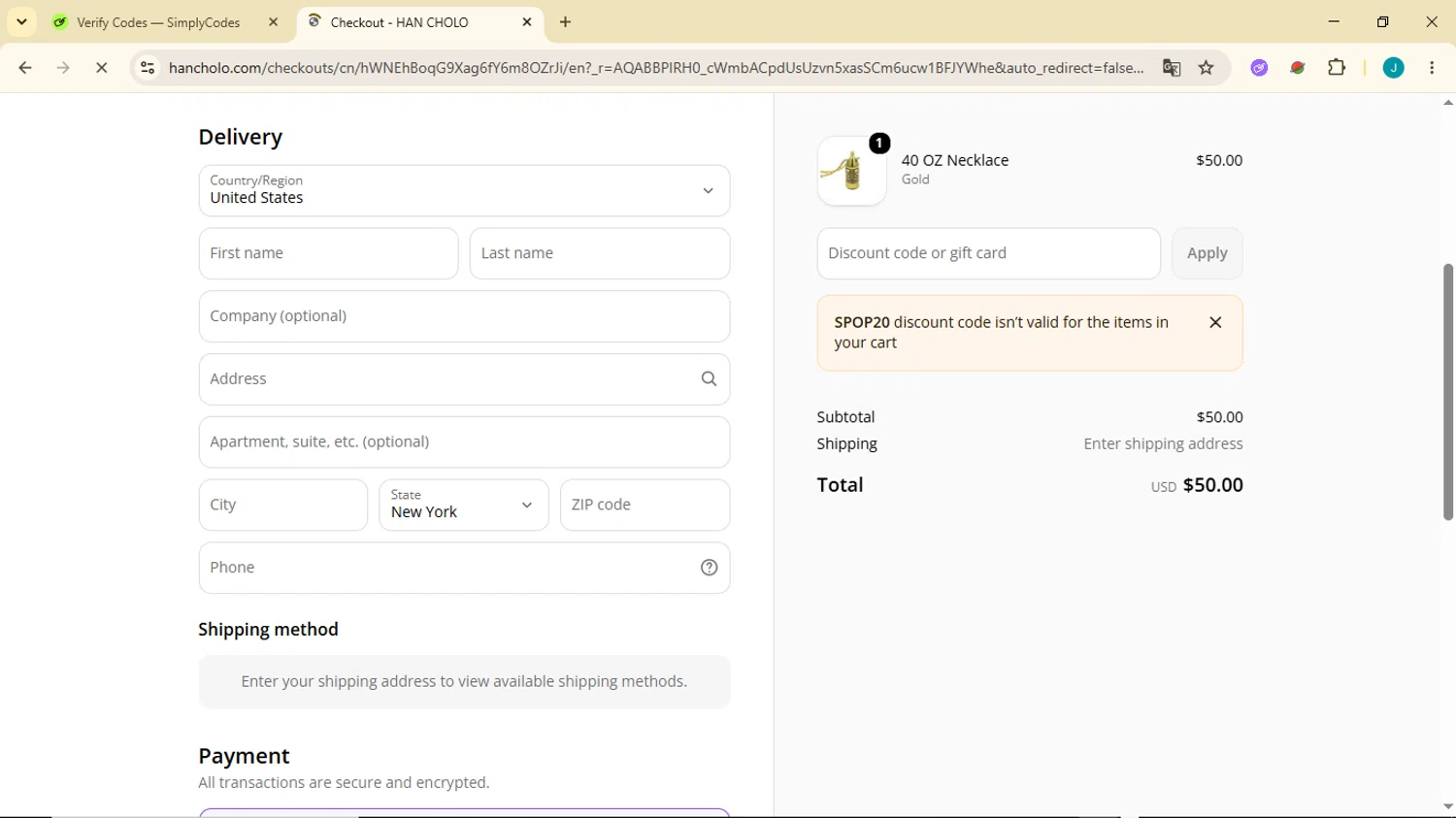Open site information icon in address bar
The height and width of the screenshot is (818, 1456).
click(148, 68)
